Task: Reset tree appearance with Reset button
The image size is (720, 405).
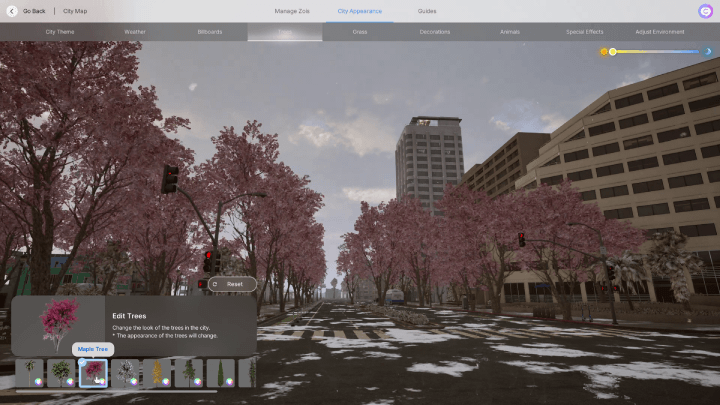Action: [228, 284]
